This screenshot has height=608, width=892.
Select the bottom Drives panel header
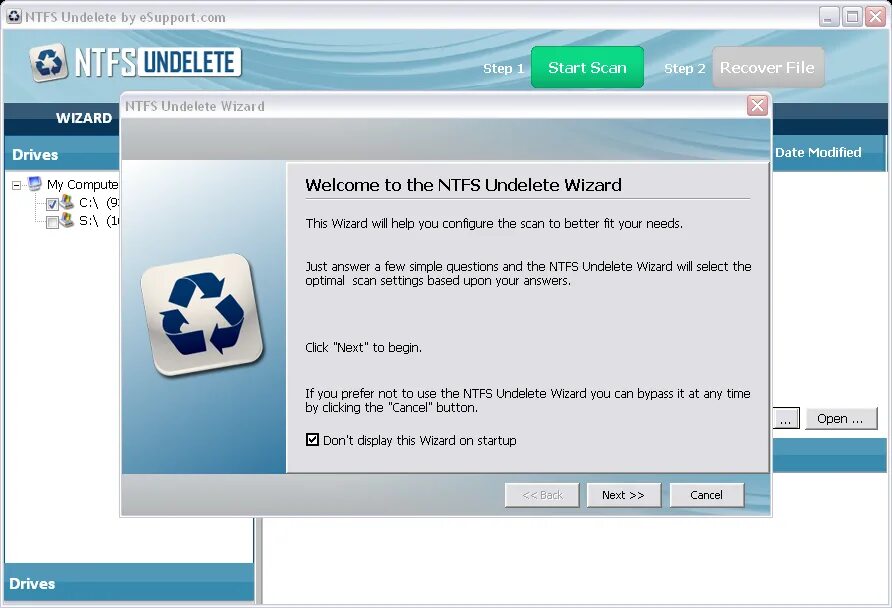129,583
